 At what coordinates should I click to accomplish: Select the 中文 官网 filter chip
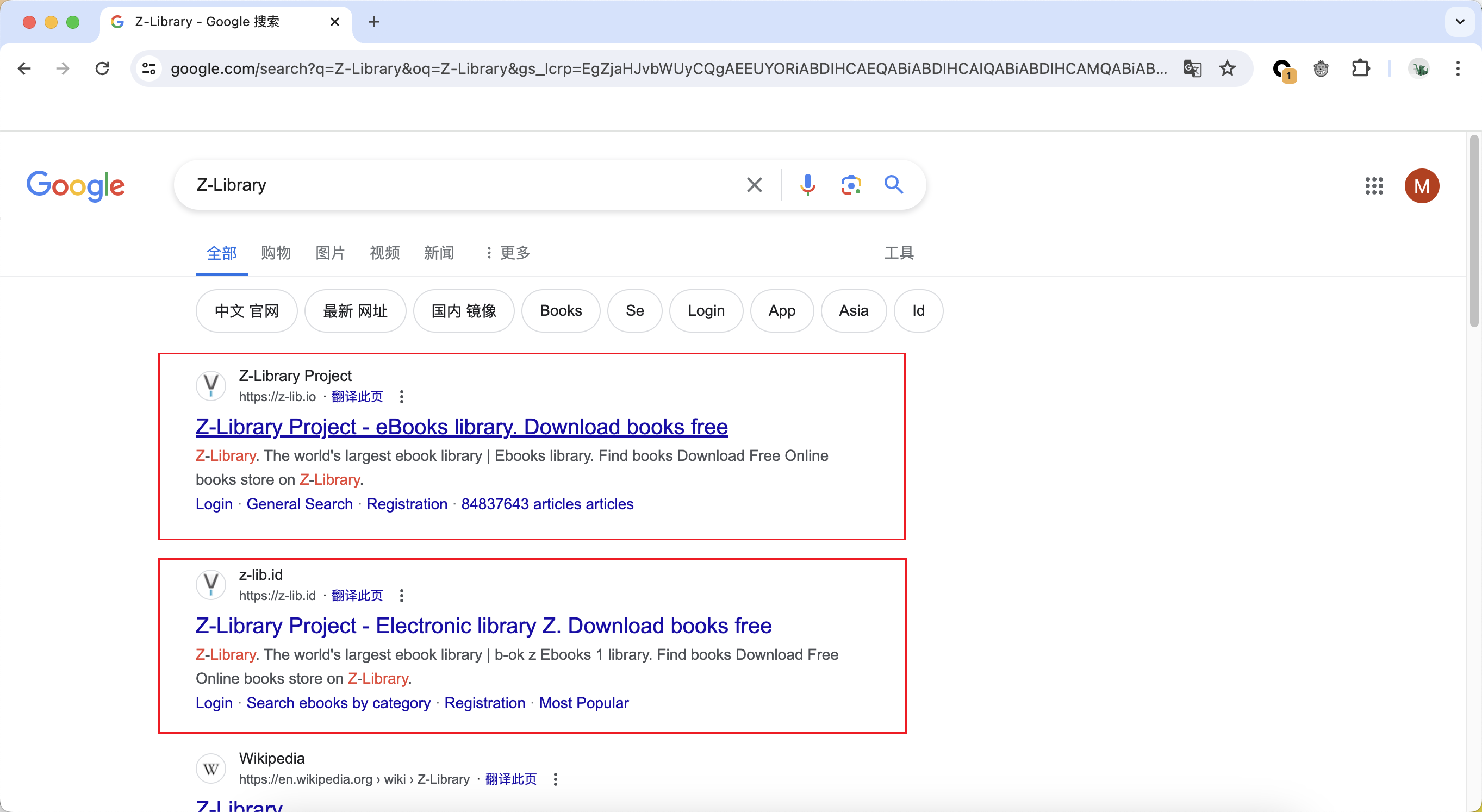[x=246, y=310]
